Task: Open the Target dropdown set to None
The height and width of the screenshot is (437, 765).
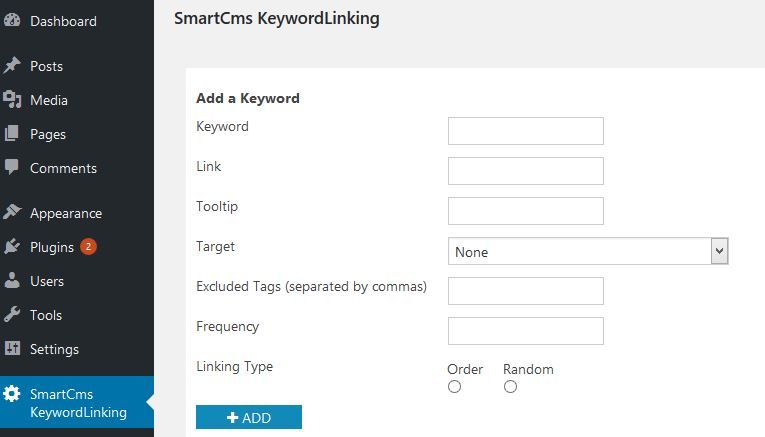Action: (588, 252)
